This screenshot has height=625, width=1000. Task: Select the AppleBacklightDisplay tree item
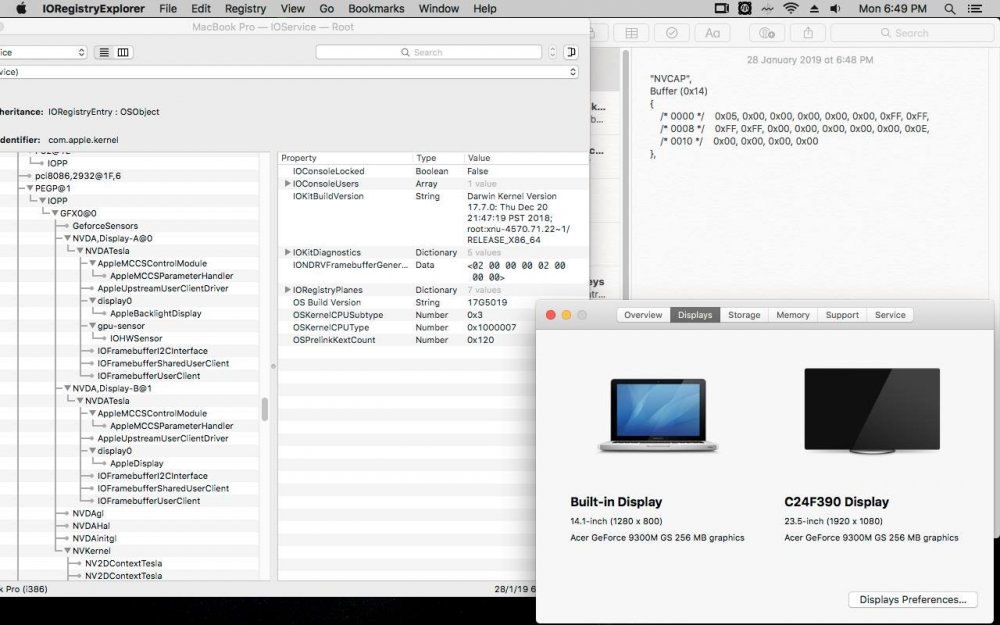156,313
